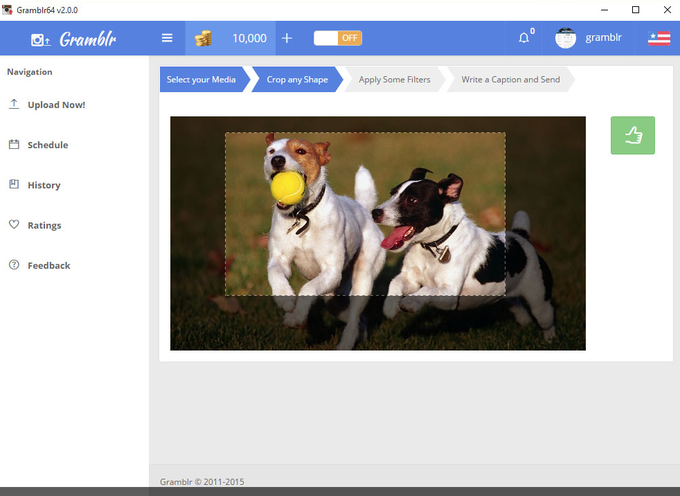
Task: Go to History in sidebar
Action: (x=44, y=185)
